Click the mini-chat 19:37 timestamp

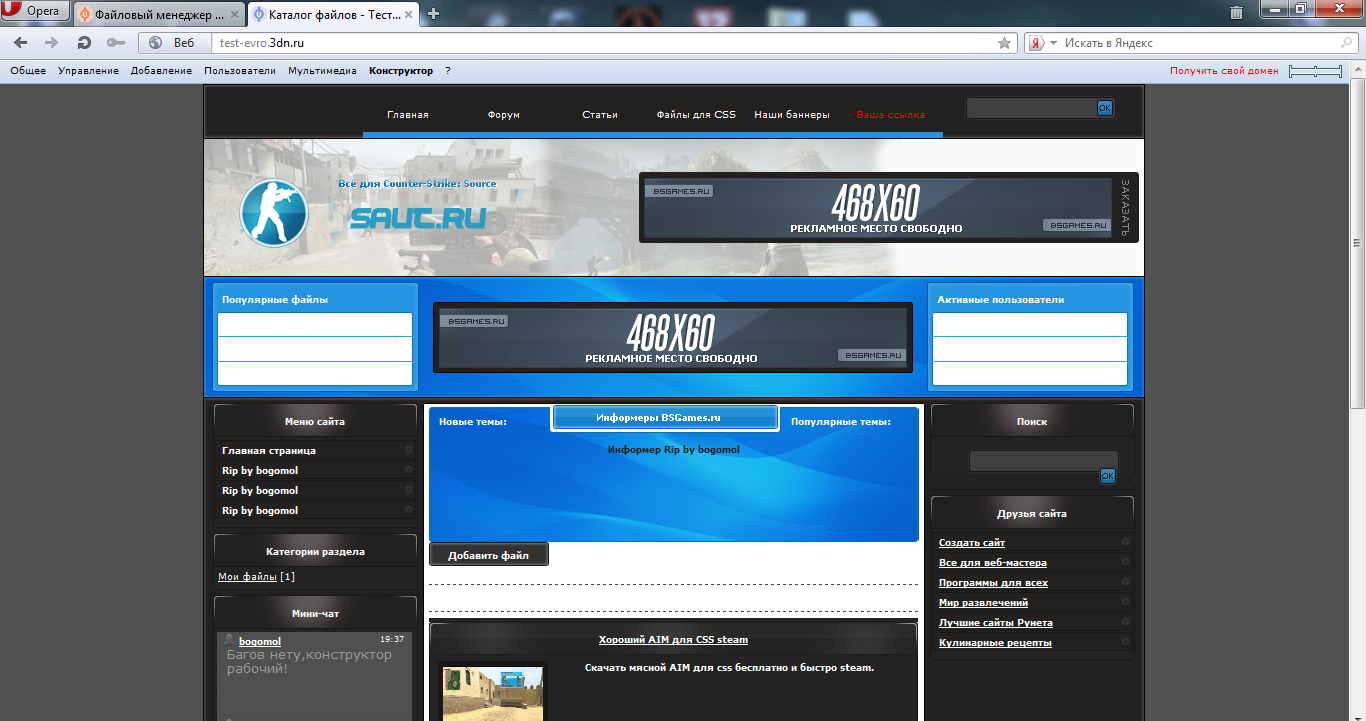click(392, 639)
